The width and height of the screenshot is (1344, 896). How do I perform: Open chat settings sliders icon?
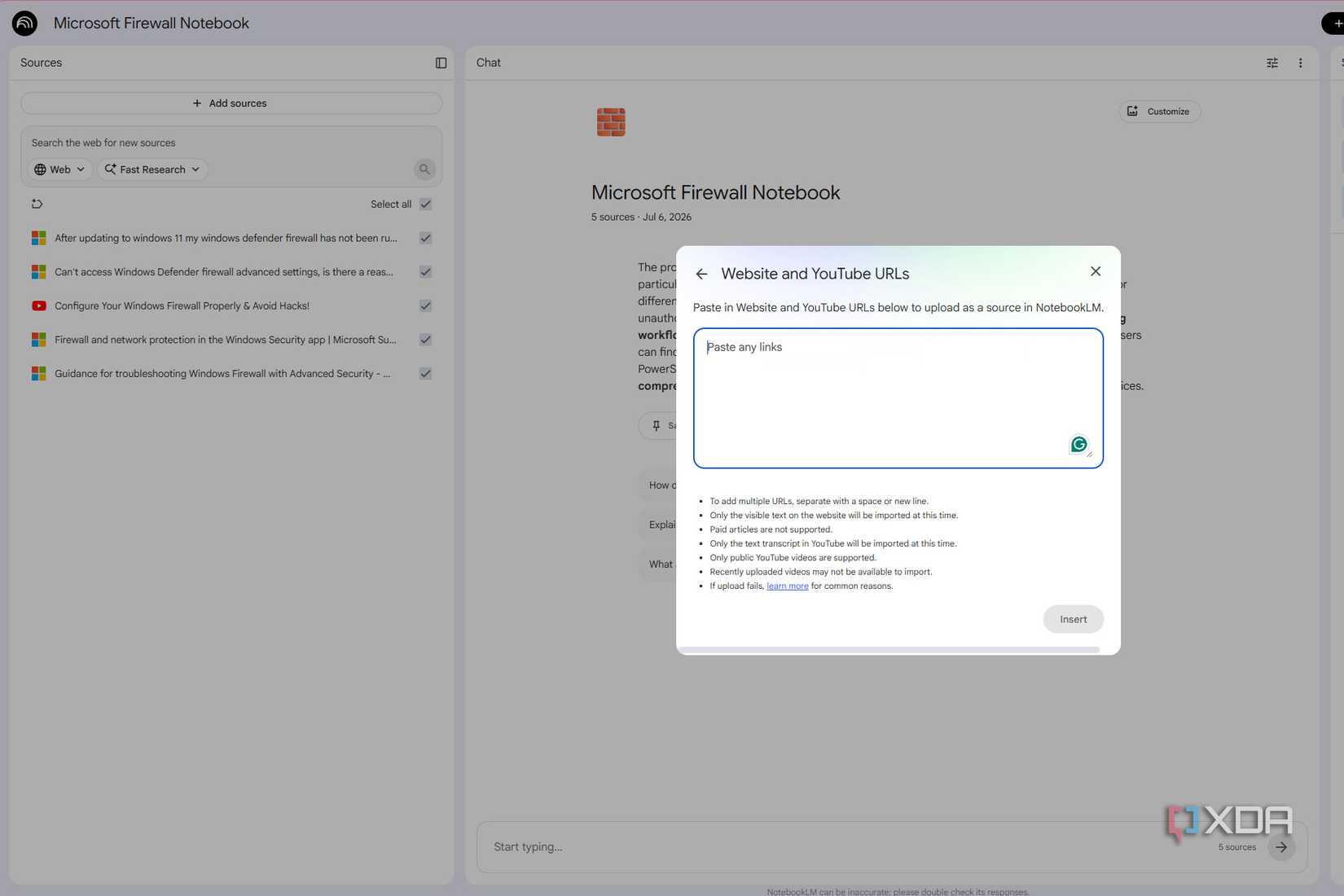click(1272, 63)
